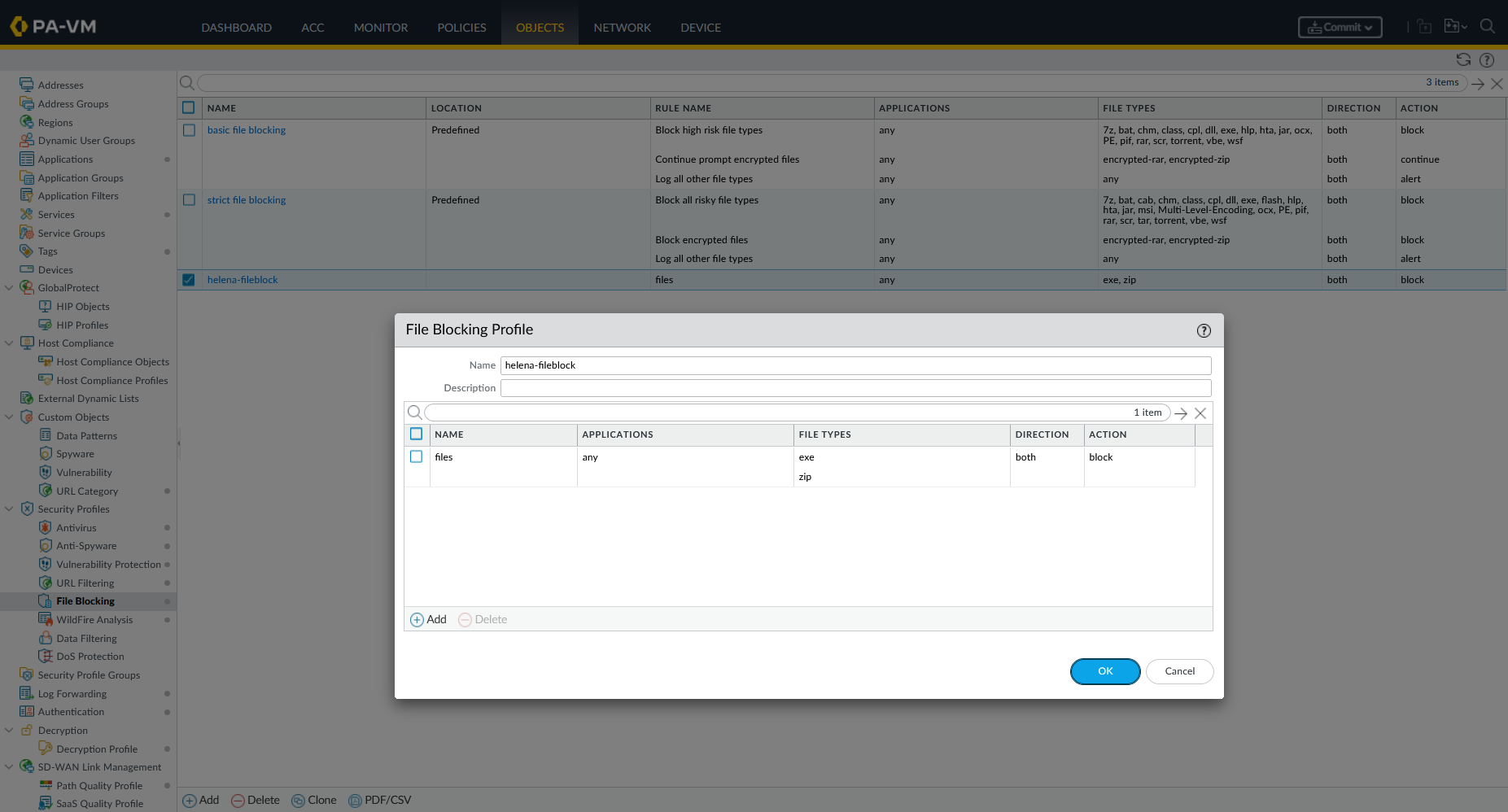The height and width of the screenshot is (812, 1508).
Task: Click the Addresses icon in sidebar
Action: (27, 85)
